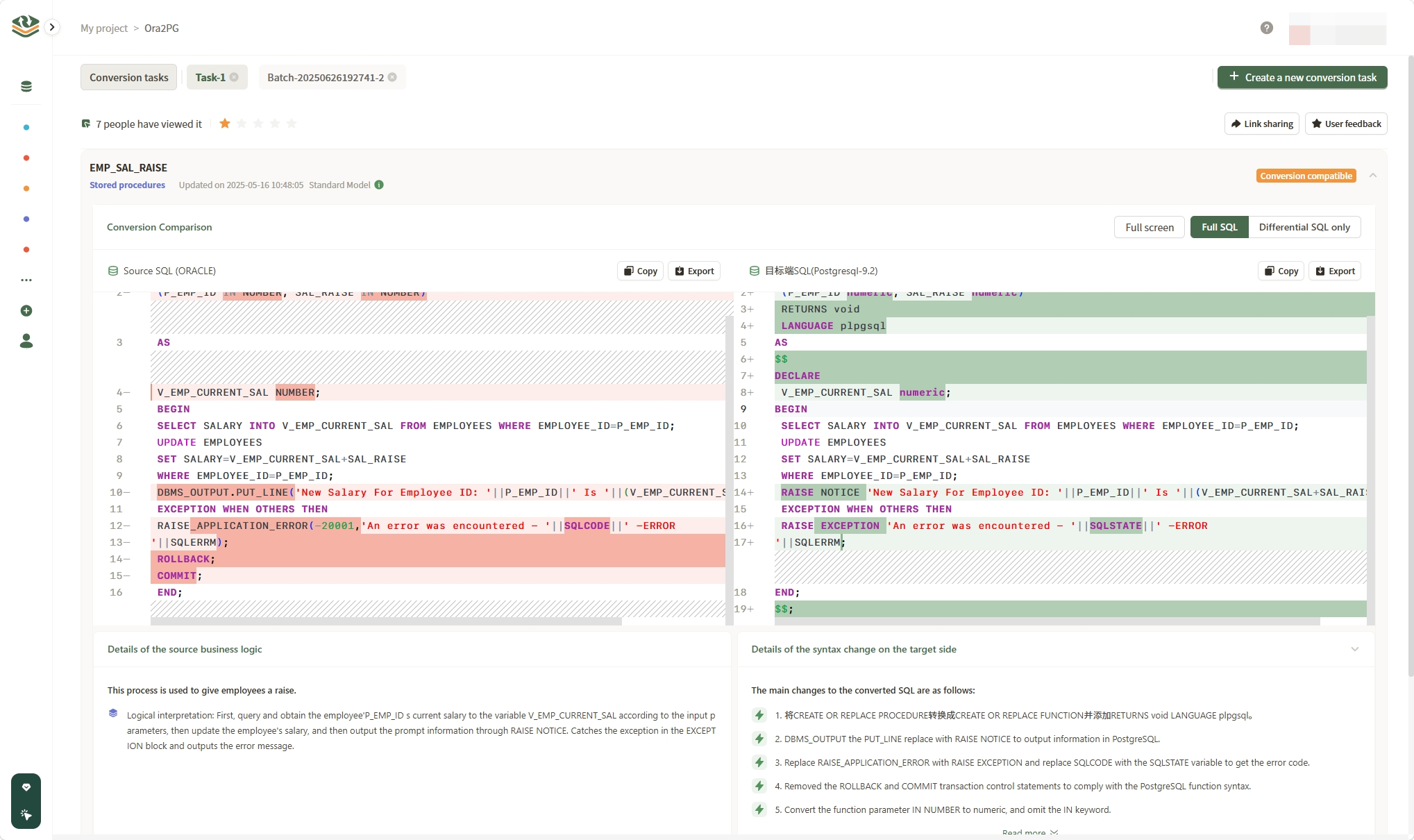Click the green plus circle sidebar icon
The height and width of the screenshot is (840, 1414).
point(26,310)
